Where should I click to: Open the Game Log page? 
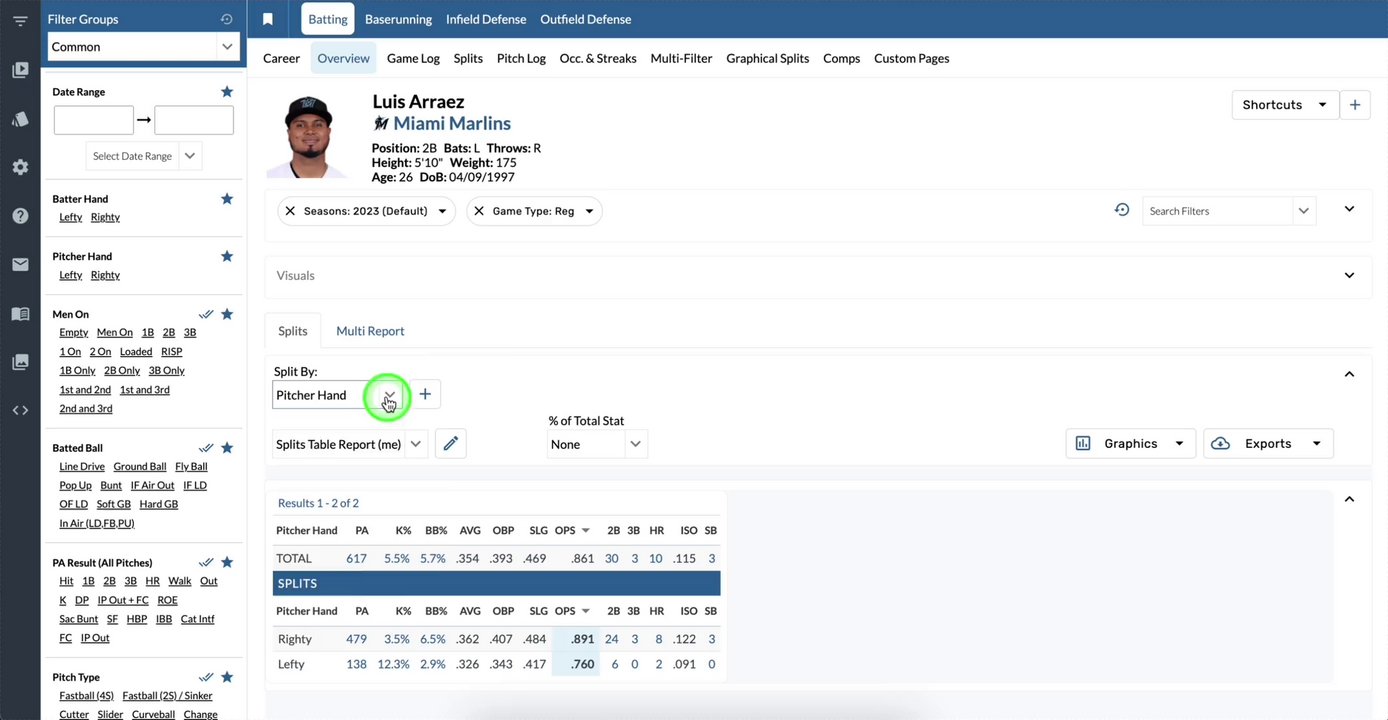point(413,58)
